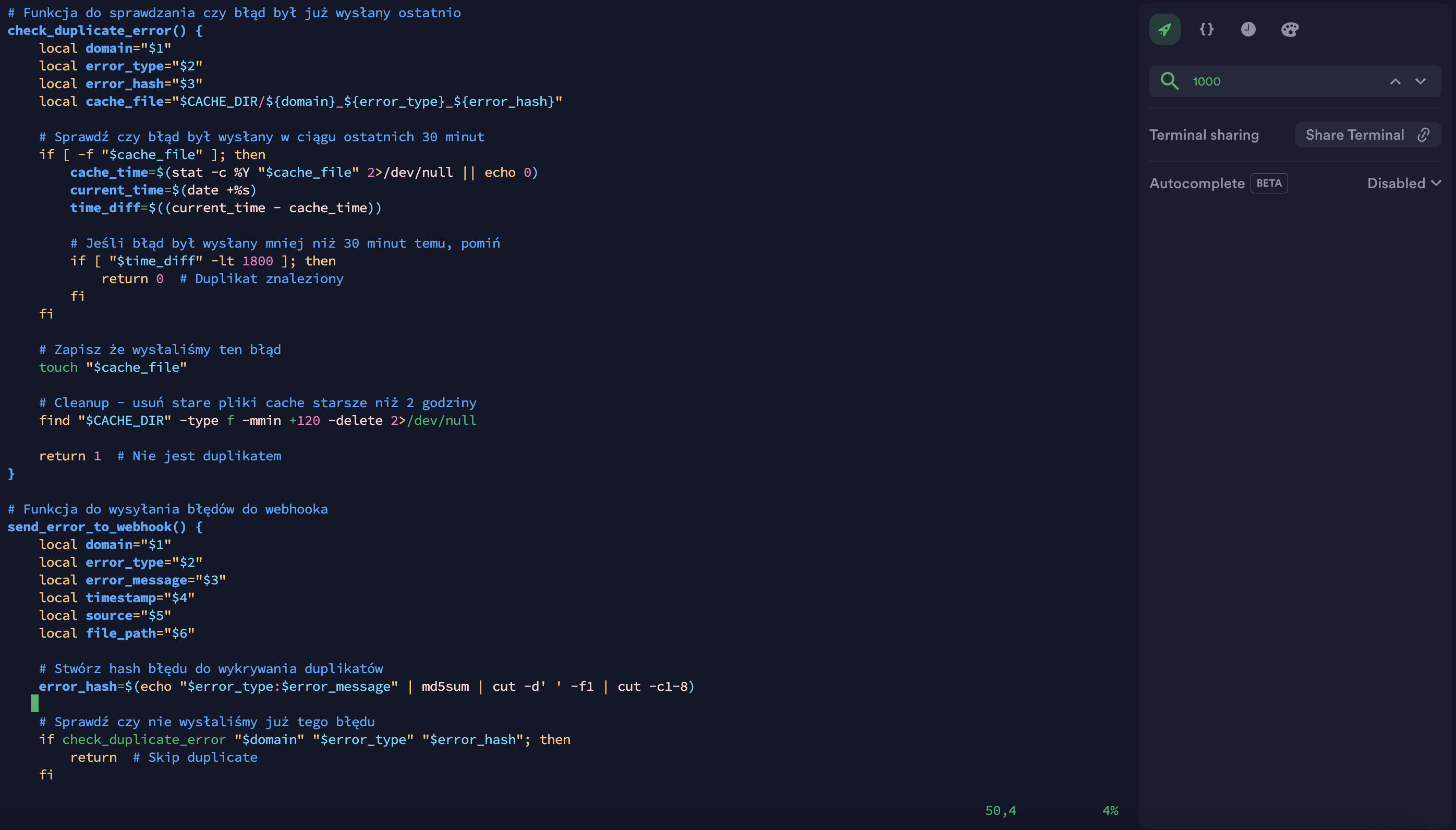Click the error_hash md5sum assignment line
Image resolution: width=1456 pixels, height=830 pixels.
367,686
